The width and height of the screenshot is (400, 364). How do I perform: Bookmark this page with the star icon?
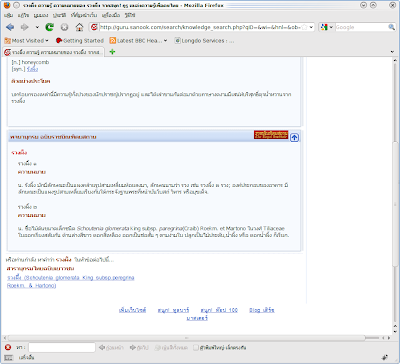(304, 27)
